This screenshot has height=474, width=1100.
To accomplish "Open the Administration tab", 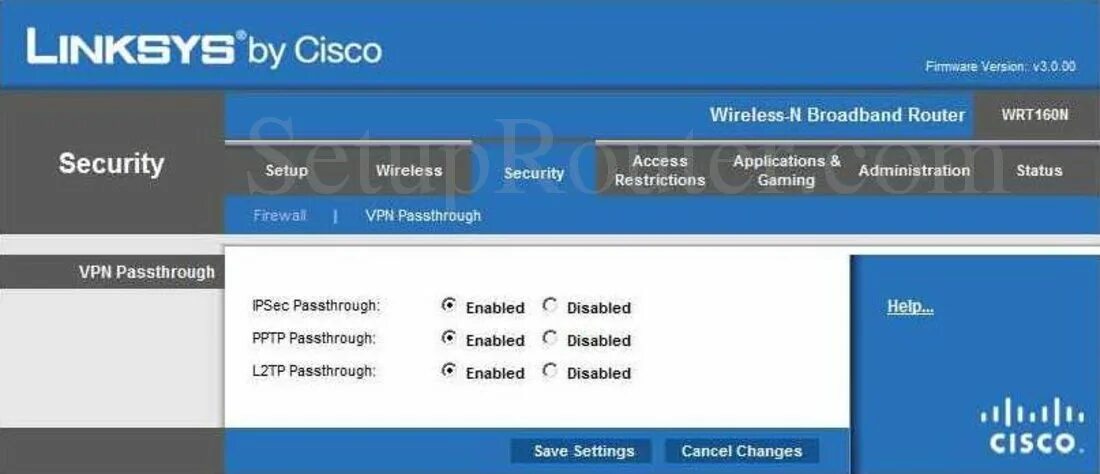I will coord(914,170).
